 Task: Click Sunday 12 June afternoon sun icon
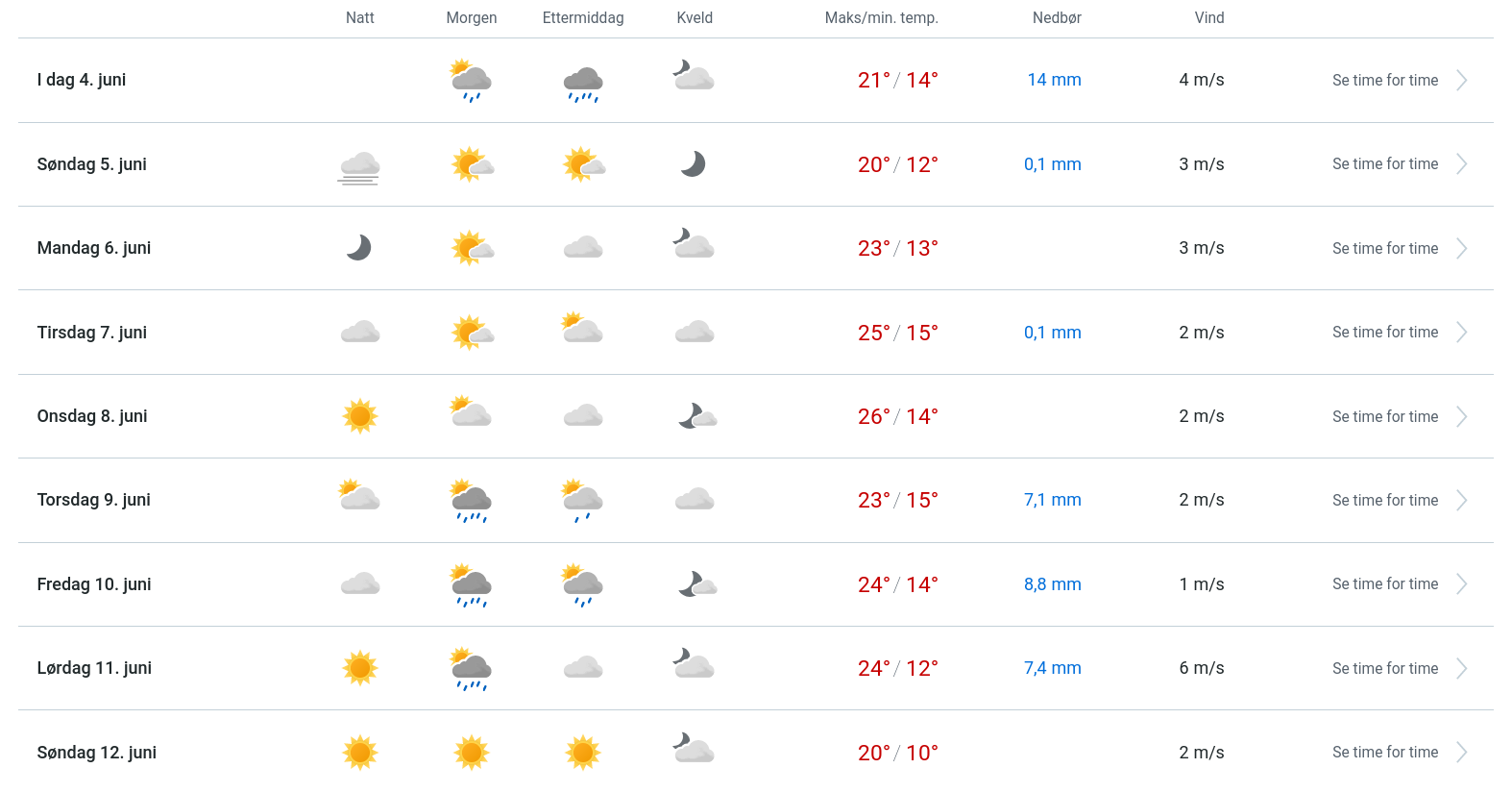[x=583, y=753]
